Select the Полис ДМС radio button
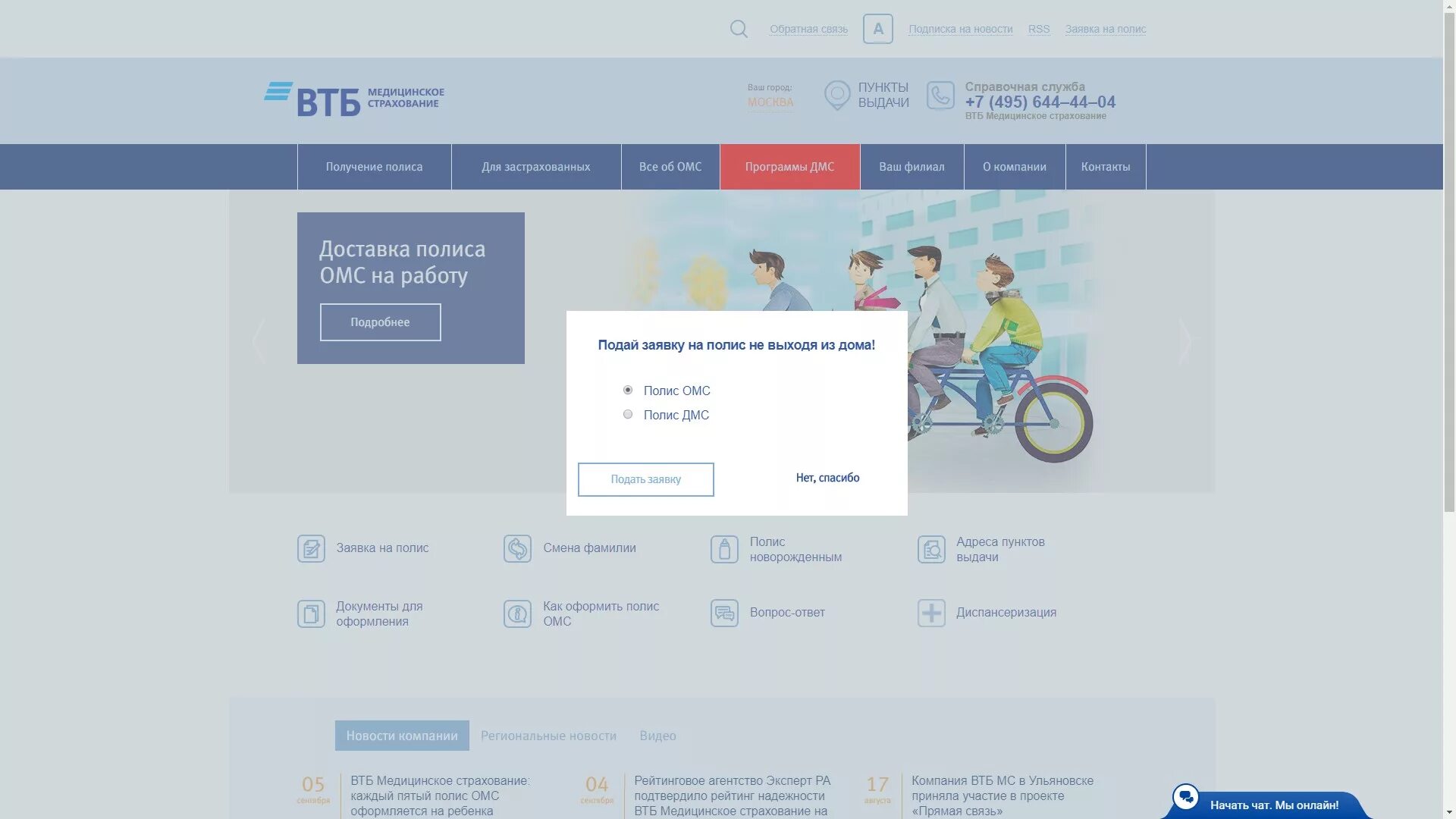The image size is (1456, 819). (628, 415)
